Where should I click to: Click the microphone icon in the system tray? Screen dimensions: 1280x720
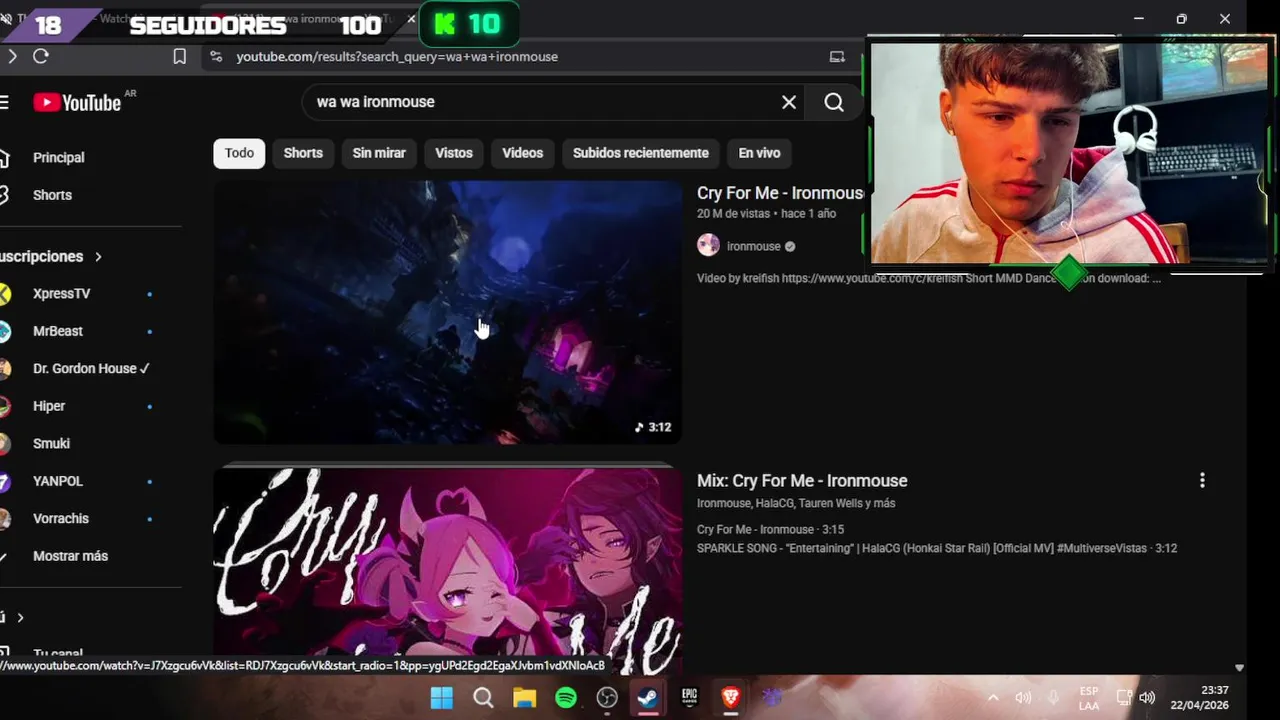pyautogui.click(x=1053, y=698)
